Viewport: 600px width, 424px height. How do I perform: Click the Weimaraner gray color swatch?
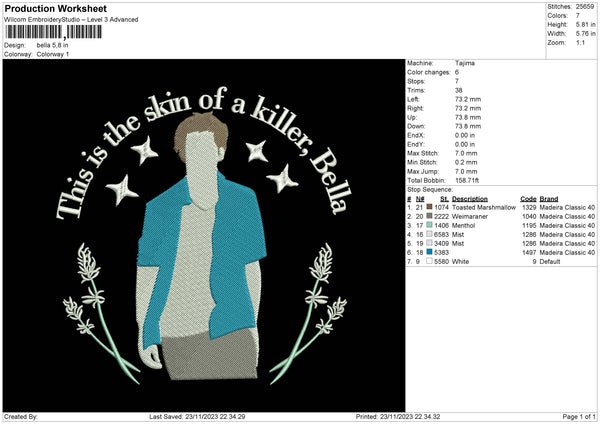[x=429, y=216]
